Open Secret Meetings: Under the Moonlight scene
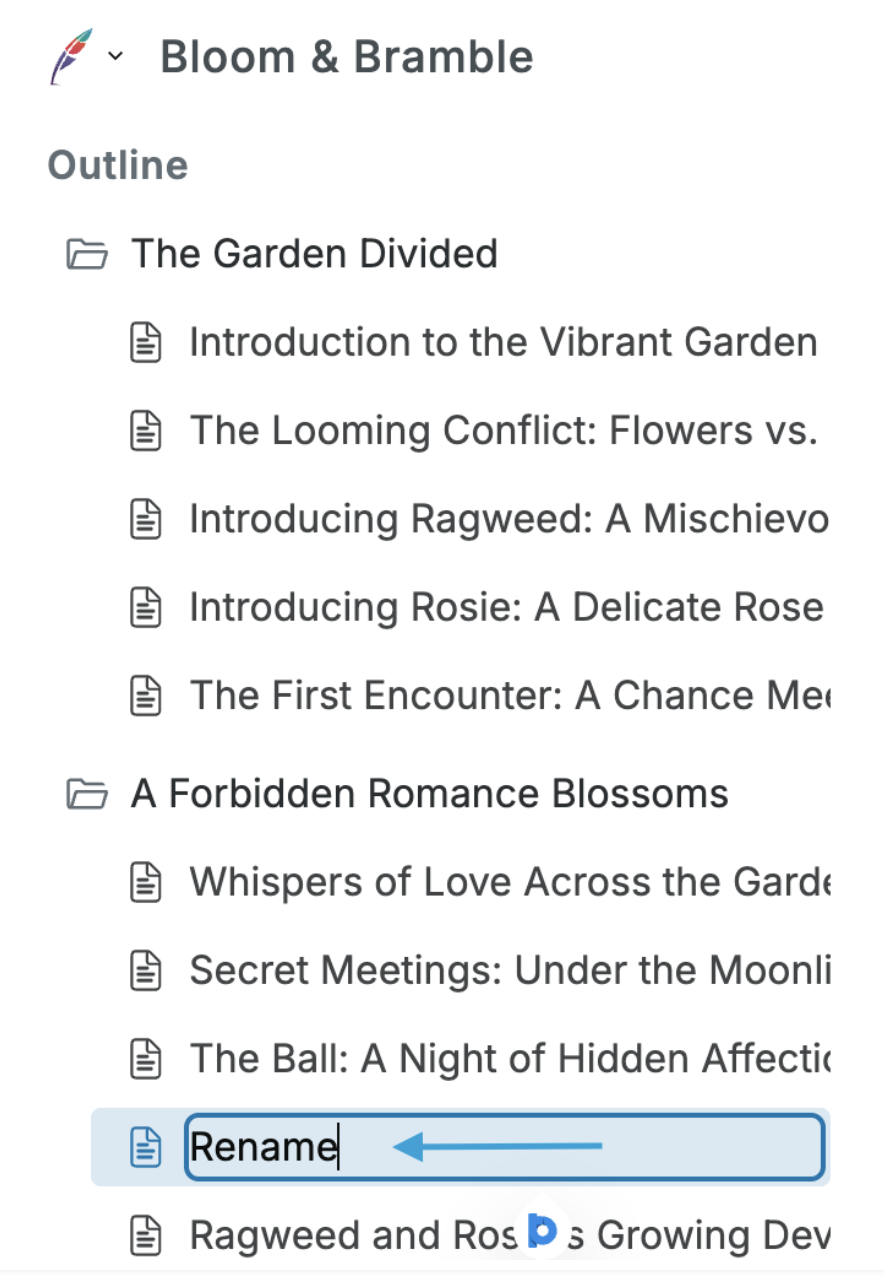The height and width of the screenshot is (1278, 884). coord(508,970)
